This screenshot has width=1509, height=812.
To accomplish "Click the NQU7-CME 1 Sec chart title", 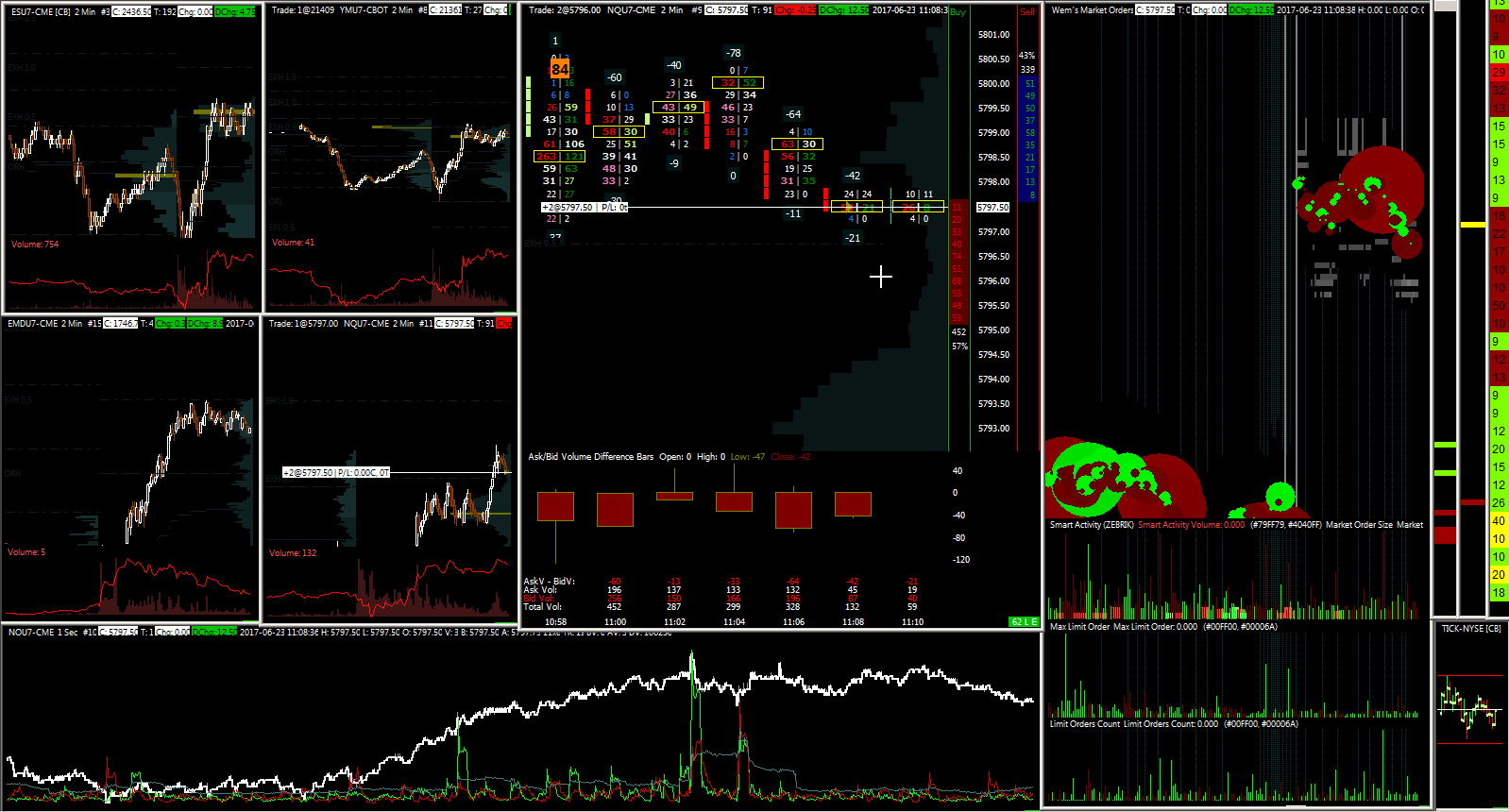I will click(43, 633).
